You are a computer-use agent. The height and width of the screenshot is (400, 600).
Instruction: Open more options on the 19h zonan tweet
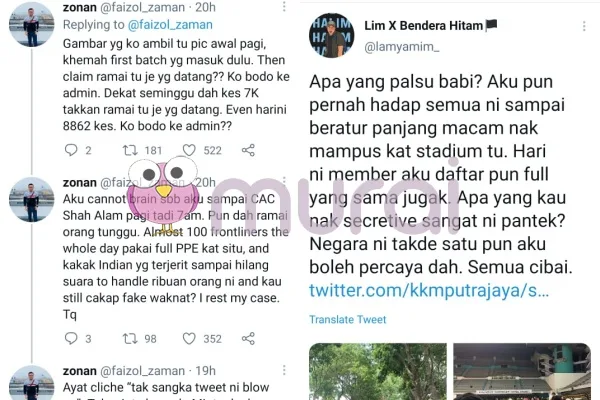pyautogui.click(x=284, y=370)
